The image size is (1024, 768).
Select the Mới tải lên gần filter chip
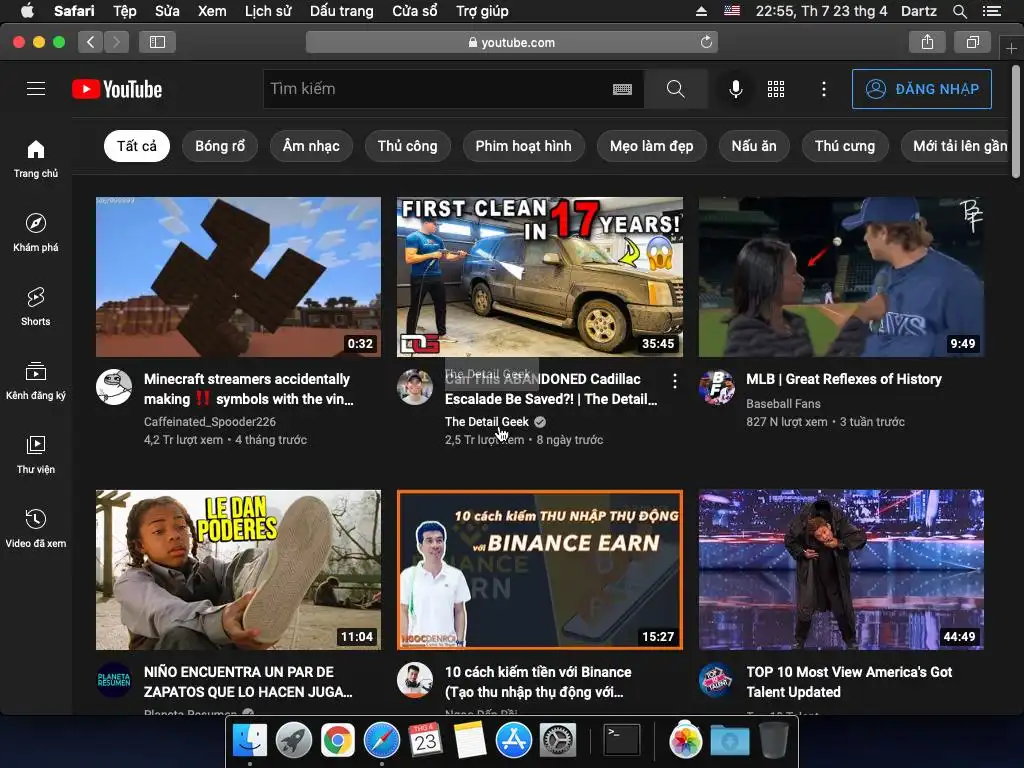point(955,146)
